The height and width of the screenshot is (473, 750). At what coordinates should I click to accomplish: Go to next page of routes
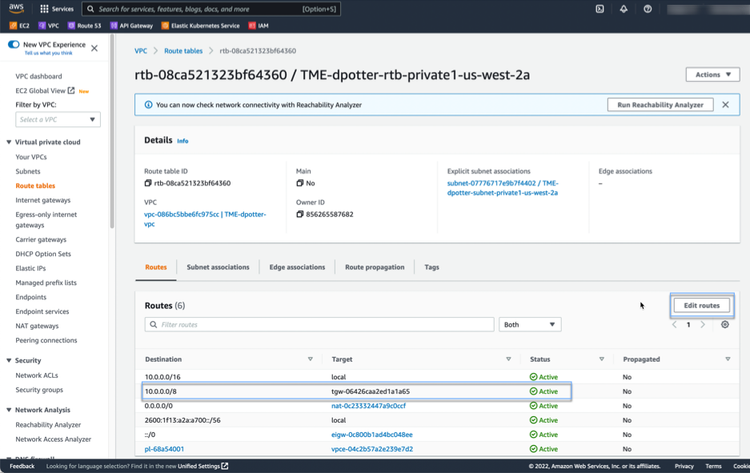[703, 324]
